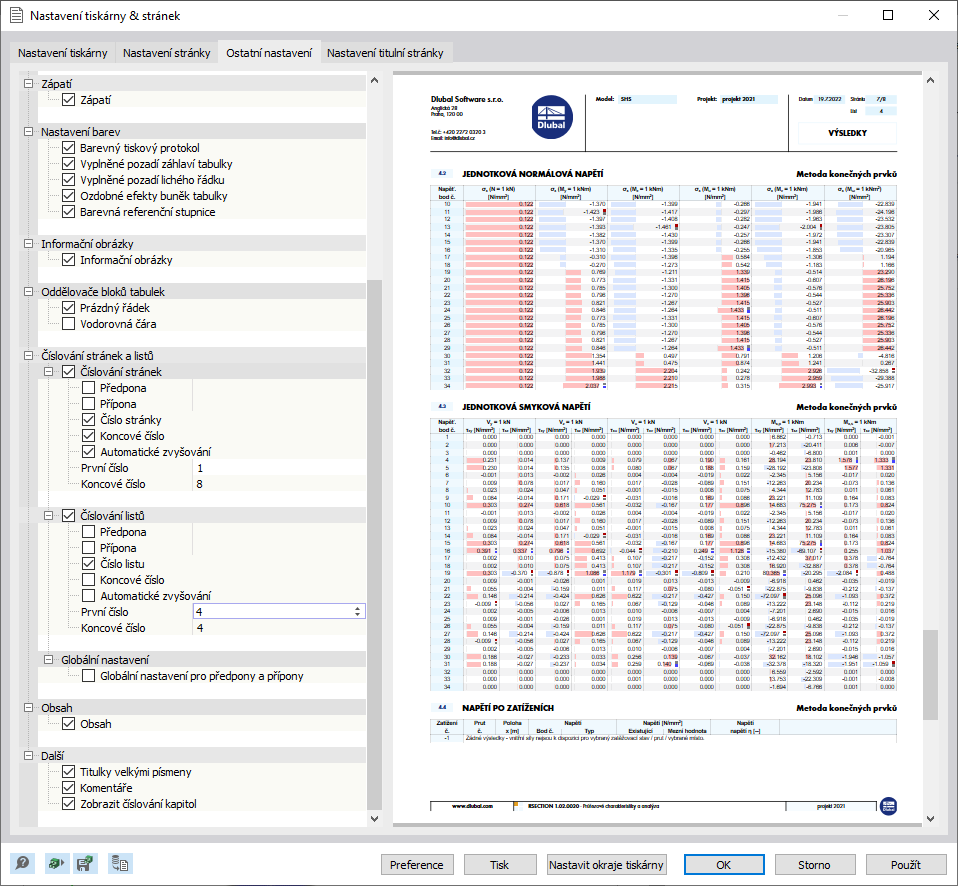
Task: Collapse Číslování stránek a listů section
Action: (28, 355)
